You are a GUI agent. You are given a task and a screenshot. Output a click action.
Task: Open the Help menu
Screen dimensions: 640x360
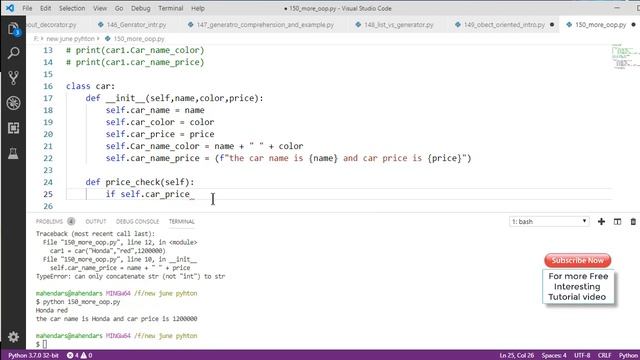198,8
